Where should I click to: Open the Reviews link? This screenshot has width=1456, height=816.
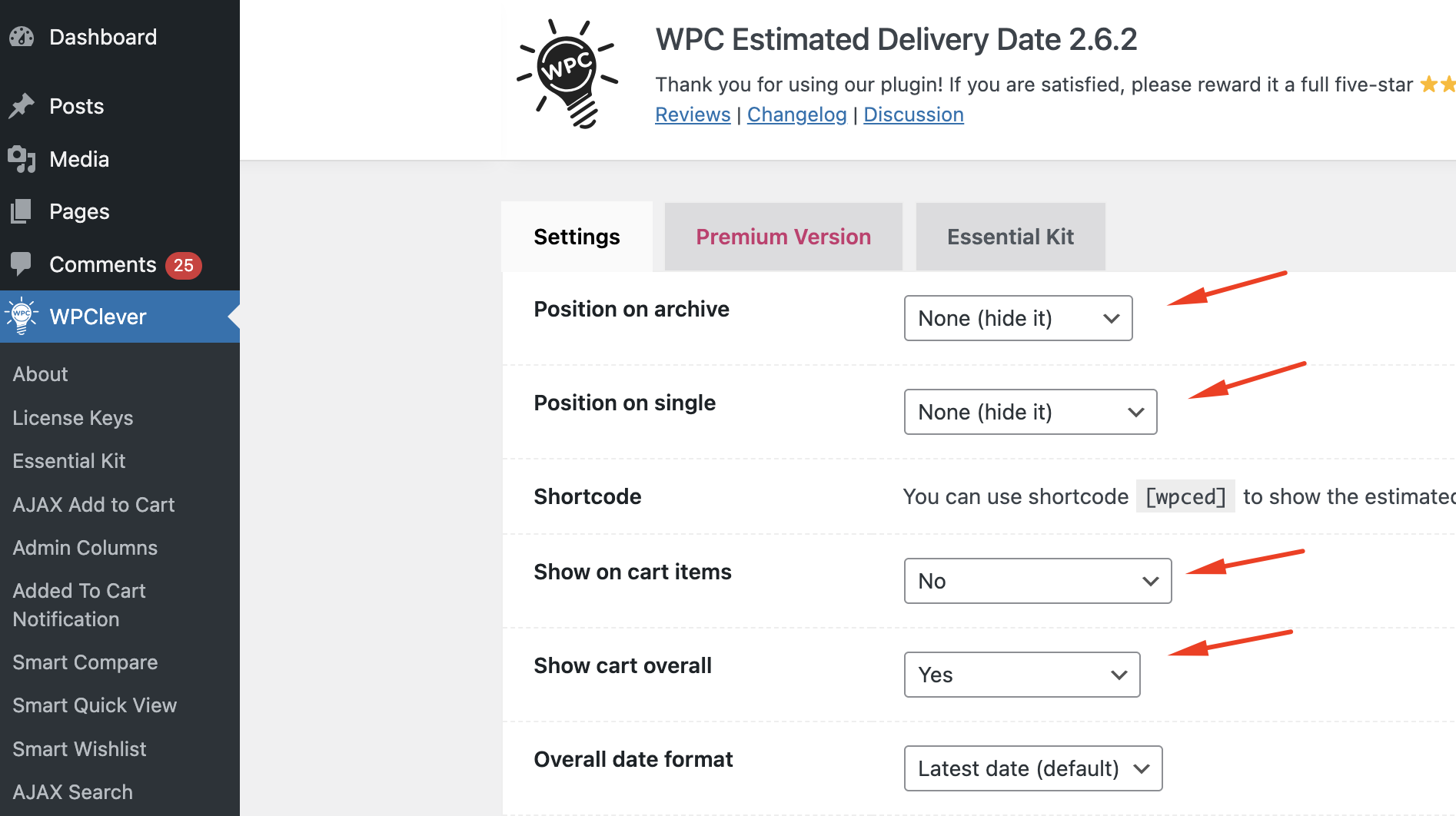point(693,114)
